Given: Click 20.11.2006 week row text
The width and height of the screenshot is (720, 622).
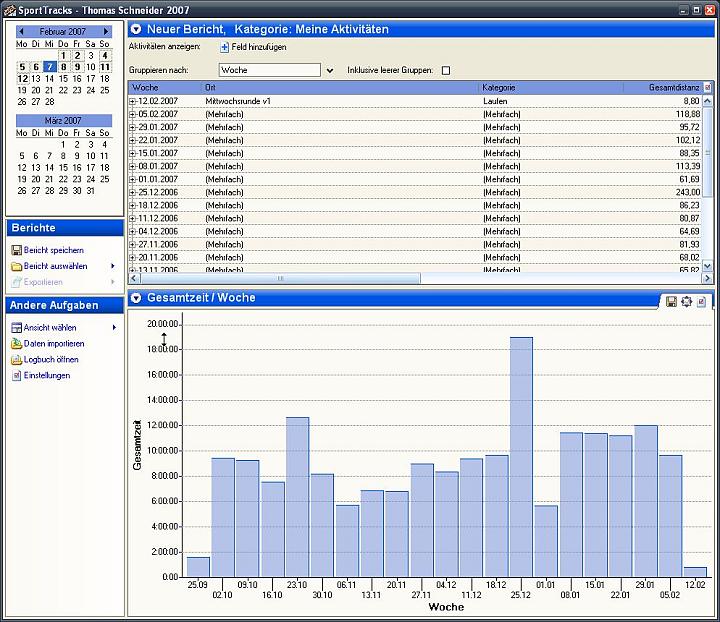Looking at the screenshot, I should [158, 258].
